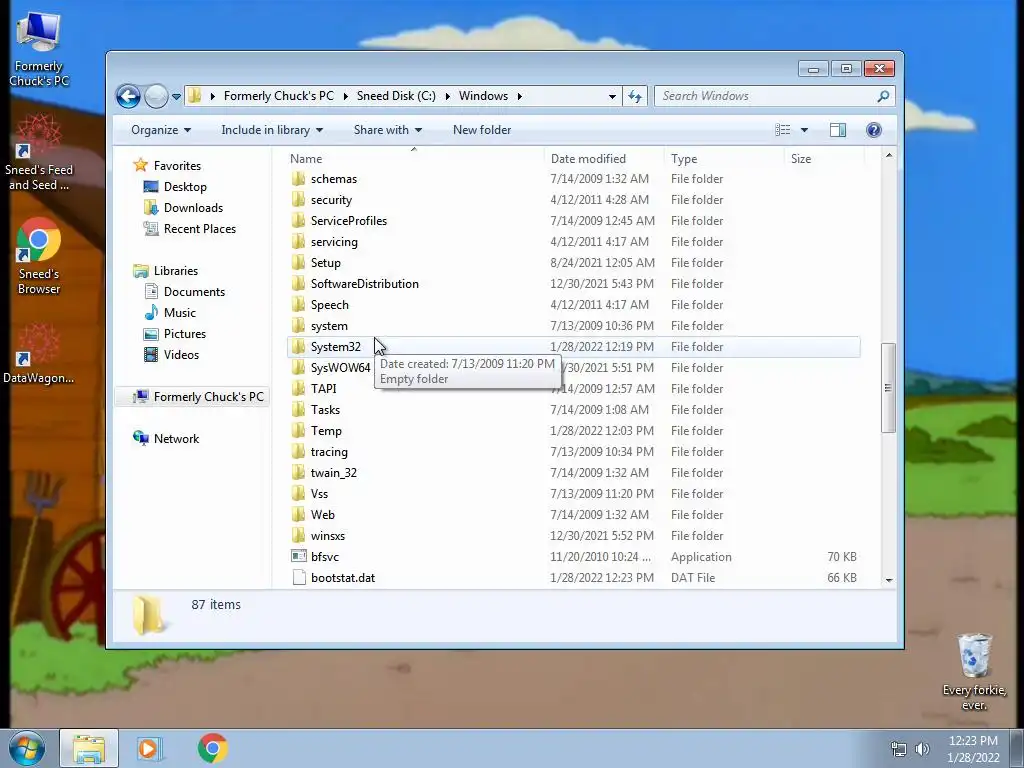Image resolution: width=1024 pixels, height=768 pixels.
Task: Expand arrow after Sneed Disk (C:) breadcrumb
Action: pyautogui.click(x=447, y=96)
